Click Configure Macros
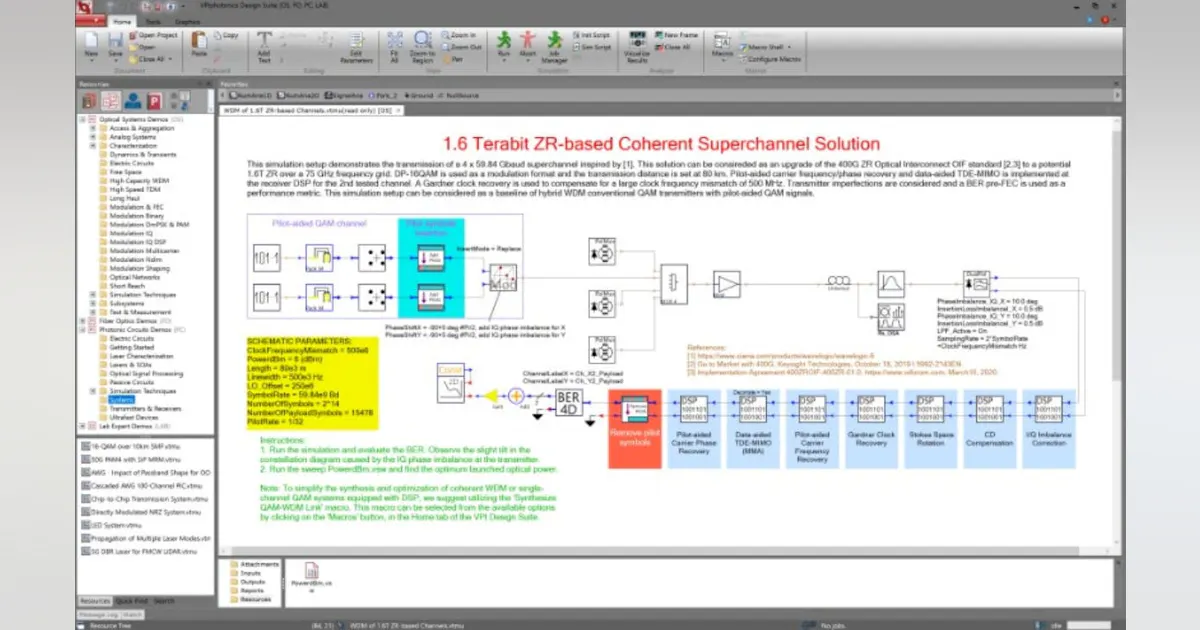 tap(769, 59)
